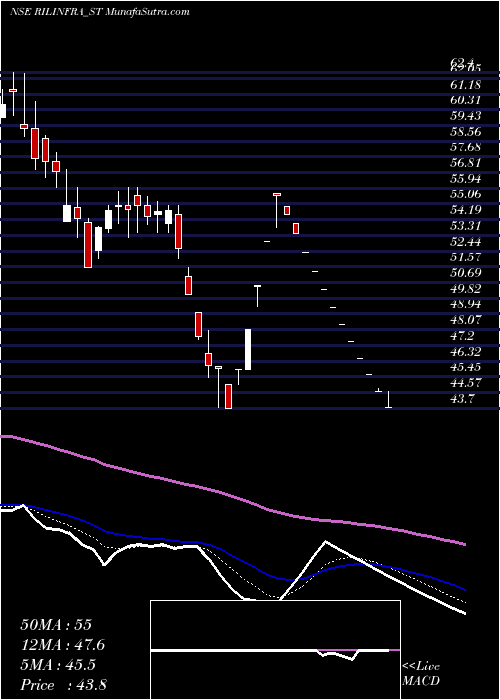500x700 pixels.
Task: Click the tall white candle near 47.2
Action: coord(248,349)
